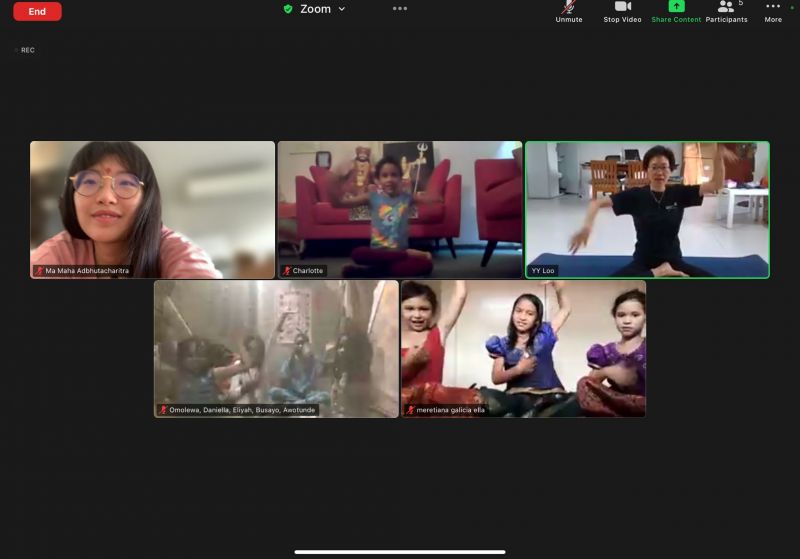Click muted mic icon beside Ma Maha Adbhutacharitra
Viewport: 800px width, 559px height.
[39, 271]
